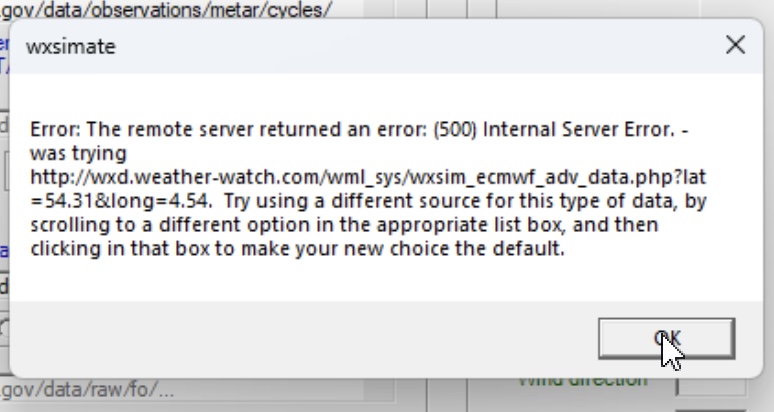This screenshot has width=774, height=412.
Task: Close the wxsimate error dialog
Action: pyautogui.click(x=735, y=45)
